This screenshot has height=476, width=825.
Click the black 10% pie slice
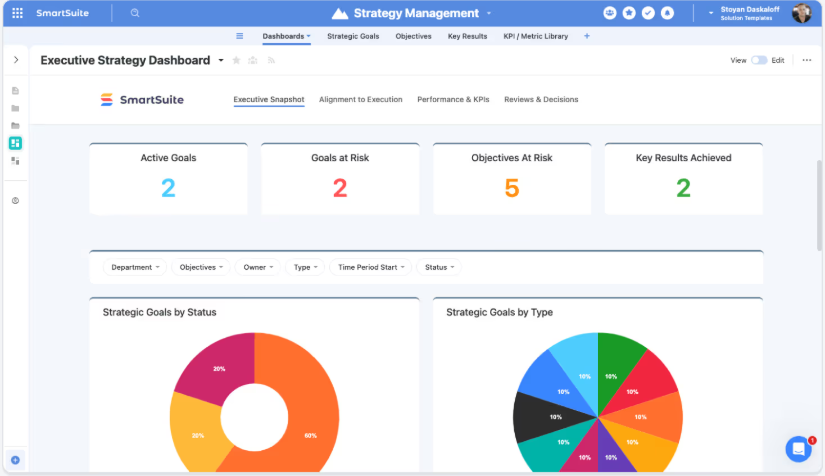(545, 417)
